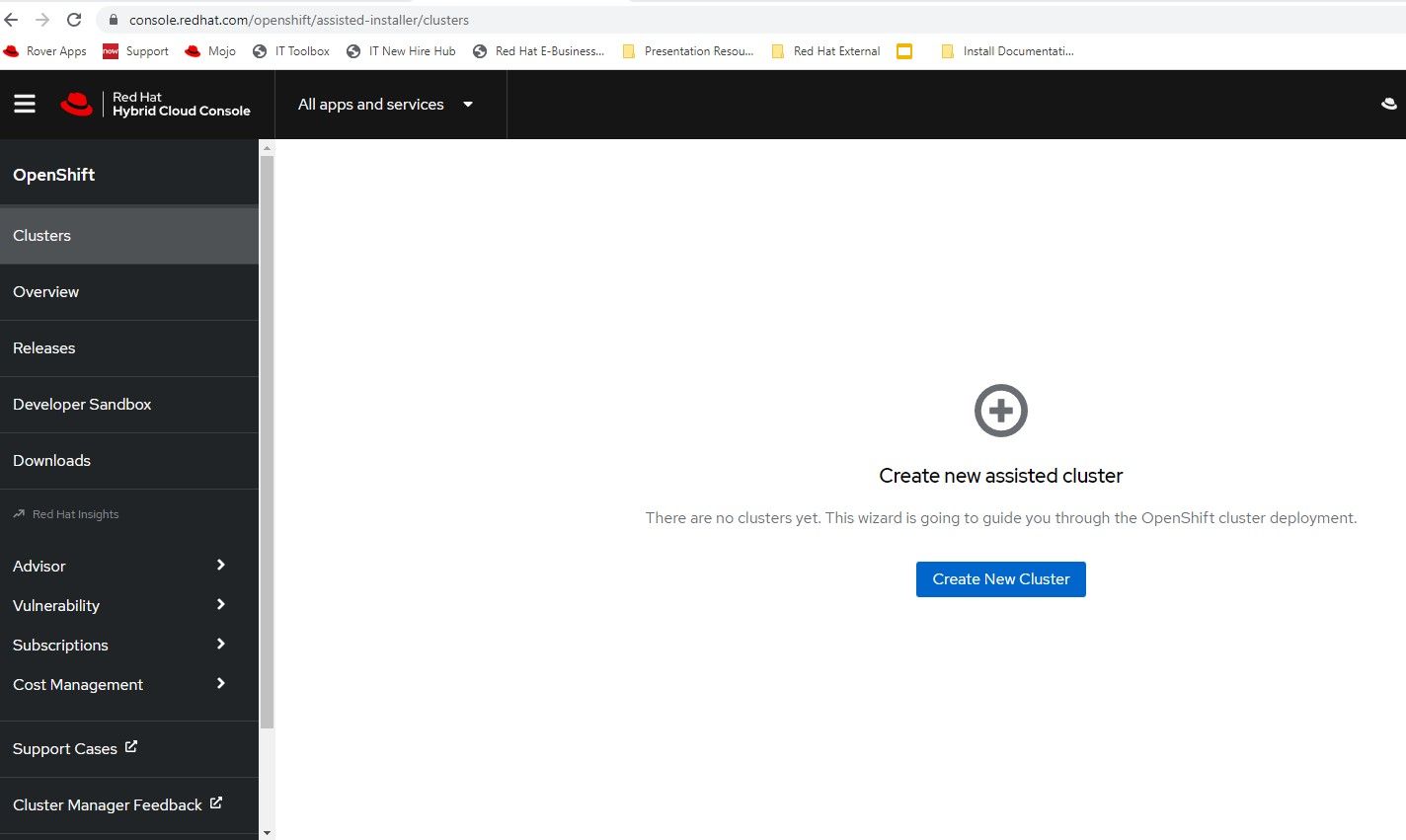Click the unlabeled yellow slides bookmark icon
The width and height of the screenshot is (1406, 840).
904,51
